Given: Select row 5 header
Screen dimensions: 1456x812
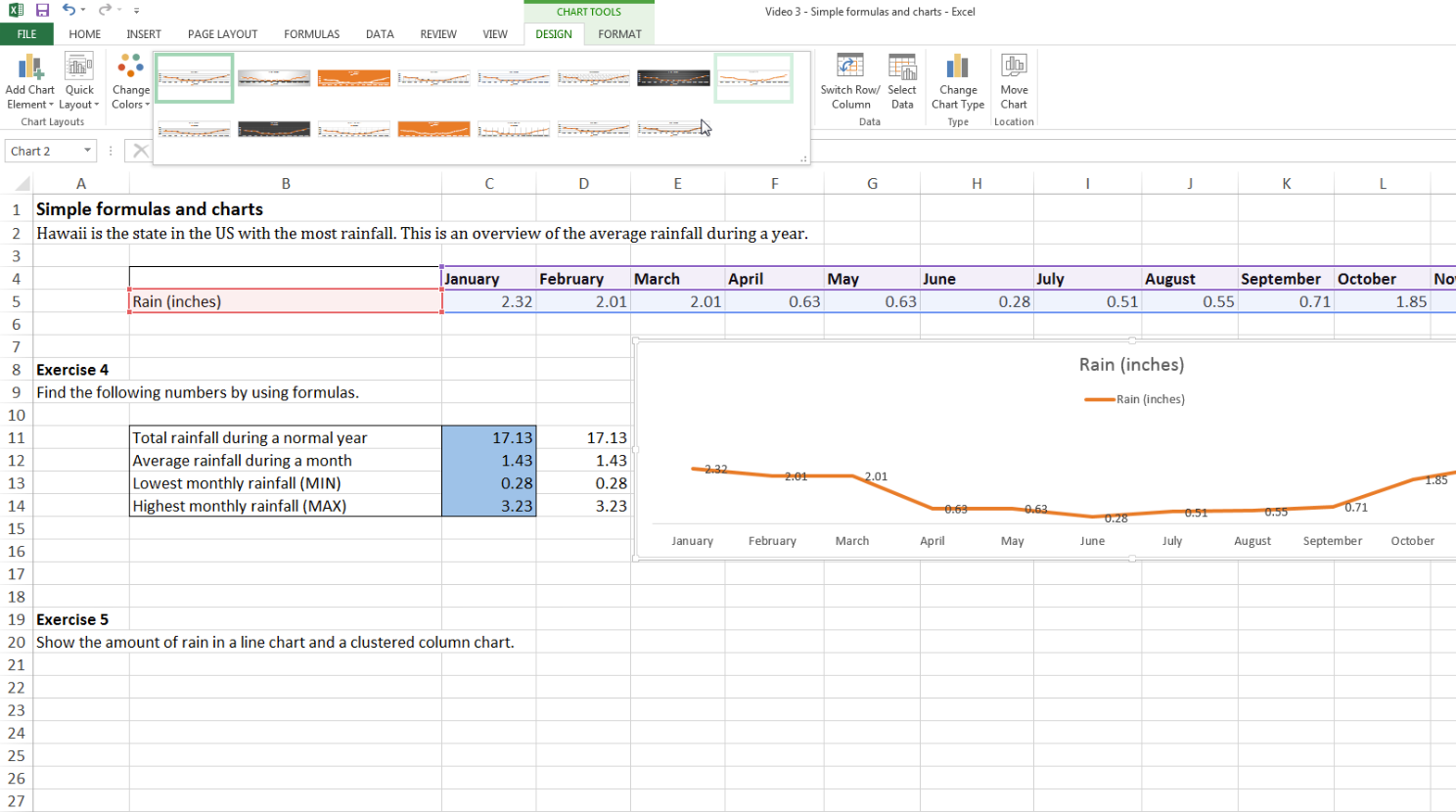Looking at the screenshot, I should pyautogui.click(x=16, y=301).
